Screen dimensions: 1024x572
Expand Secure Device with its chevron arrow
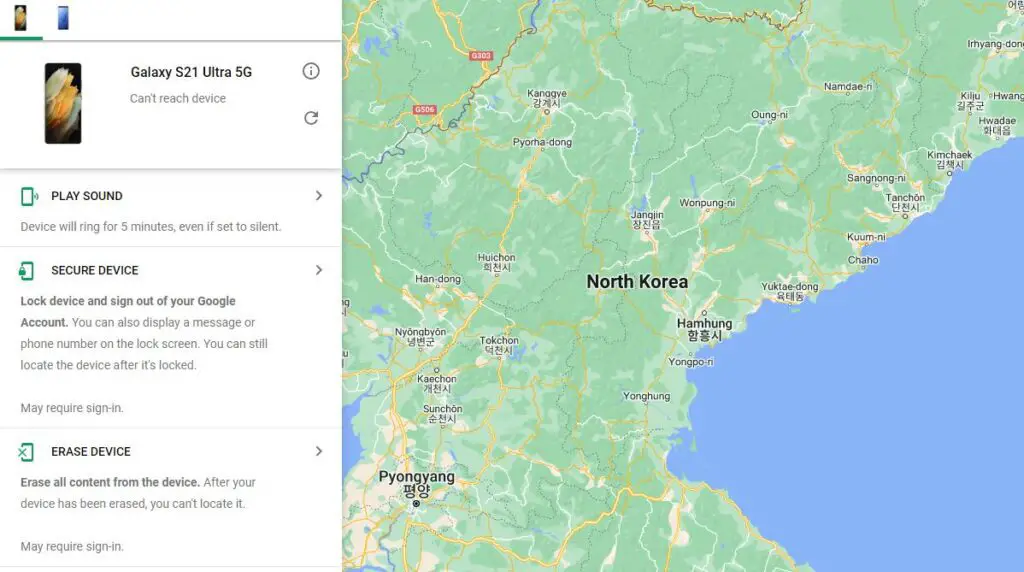click(x=319, y=270)
